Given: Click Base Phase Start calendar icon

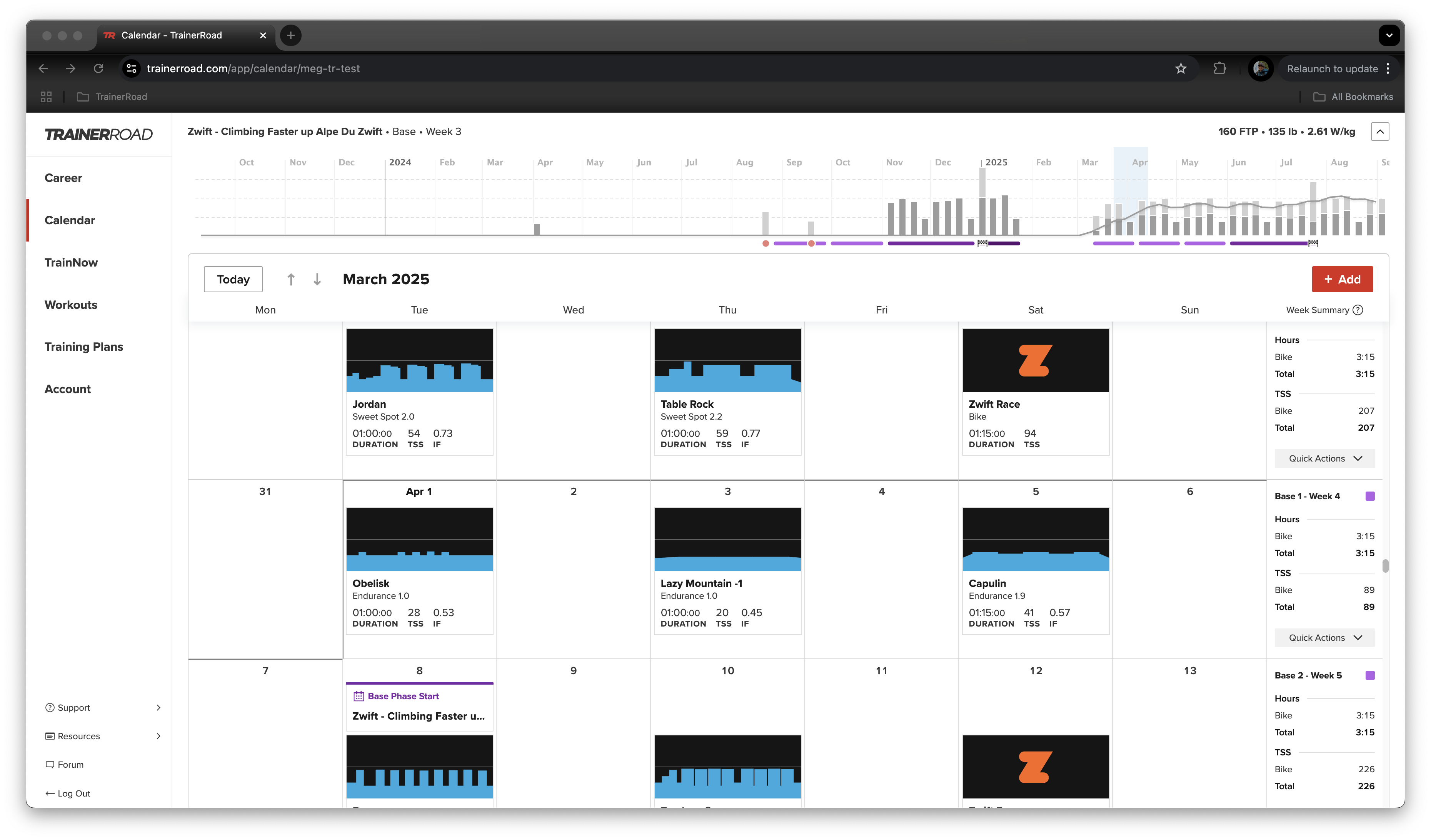Looking at the screenshot, I should pyautogui.click(x=359, y=696).
